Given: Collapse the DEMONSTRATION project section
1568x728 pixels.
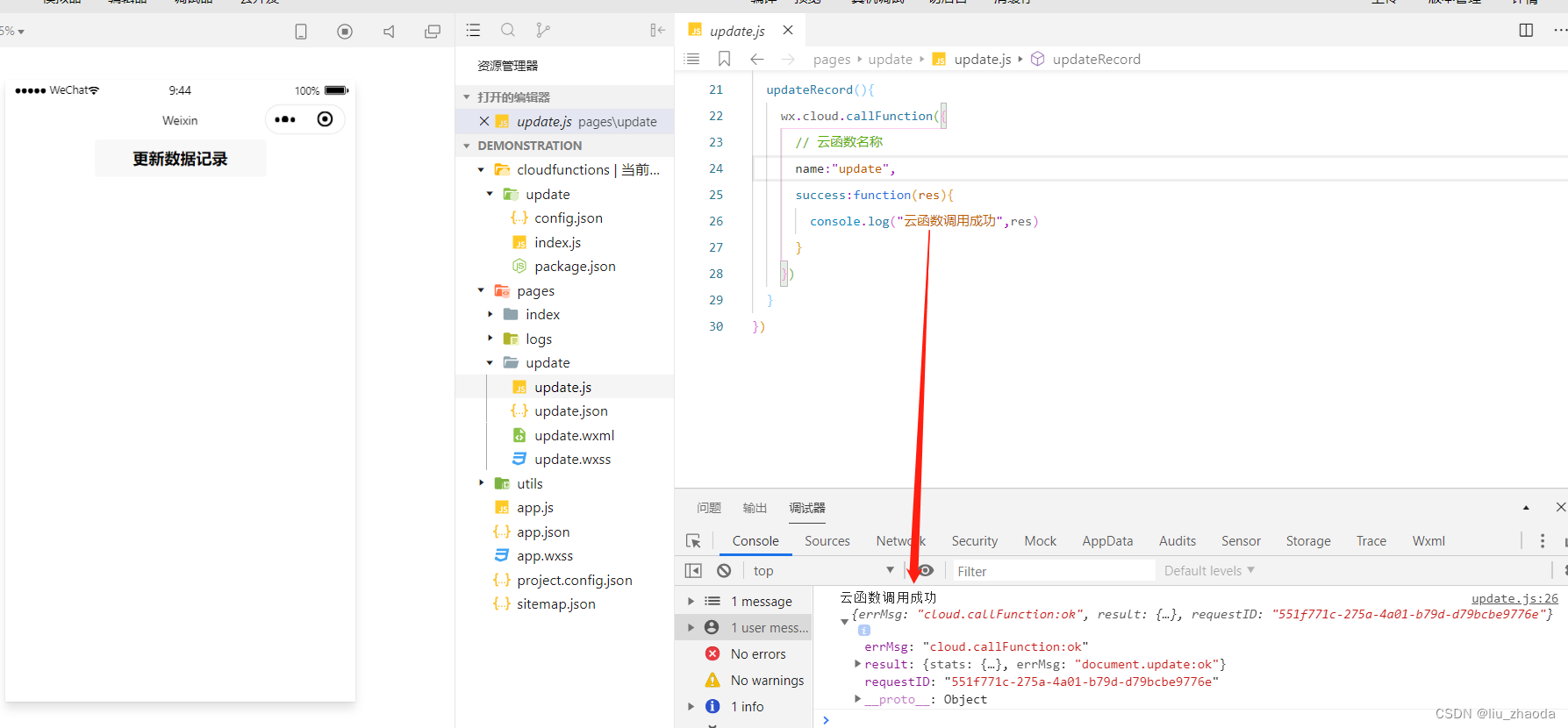Looking at the screenshot, I should pyautogui.click(x=467, y=146).
